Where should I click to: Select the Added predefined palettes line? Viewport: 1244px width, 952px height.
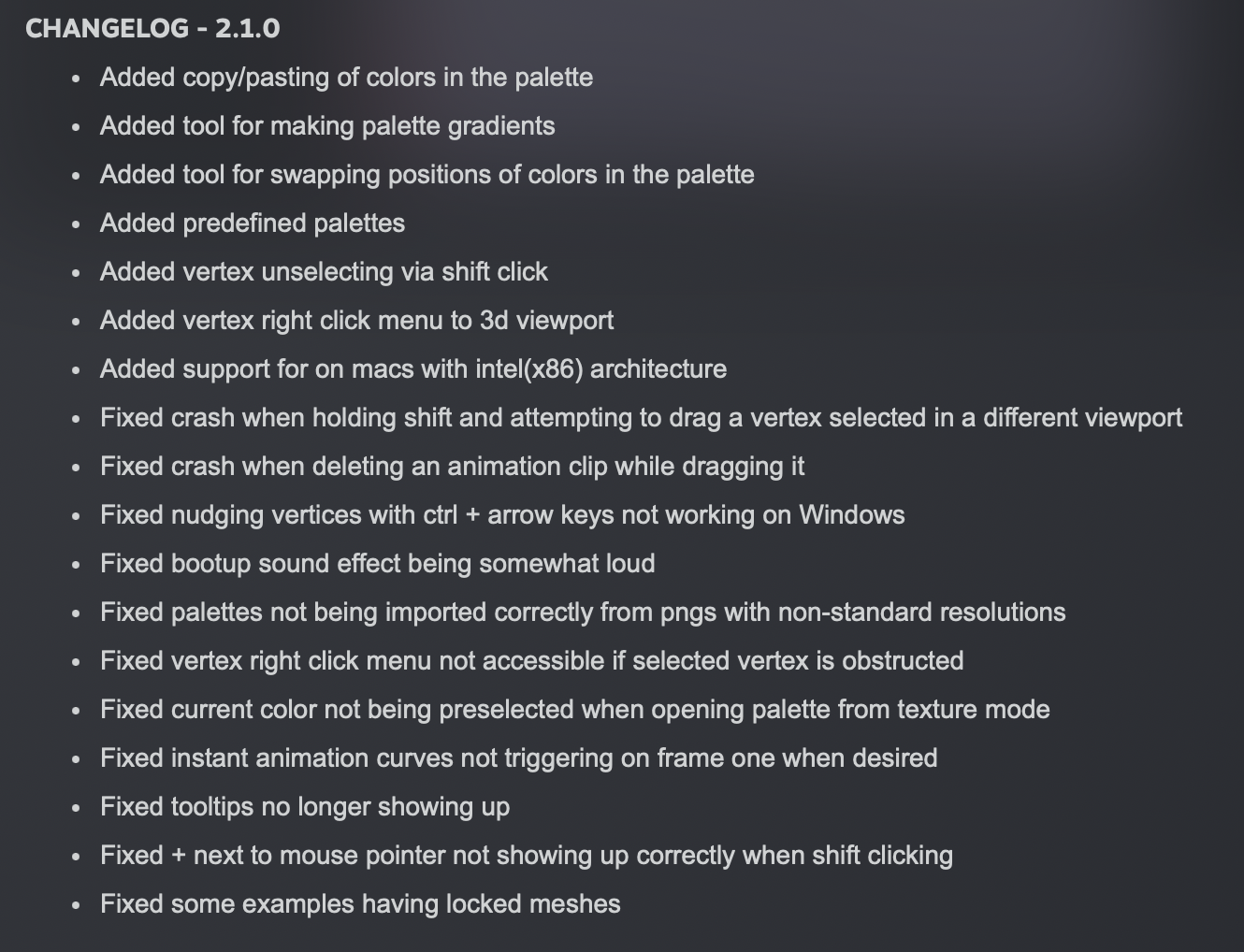pos(253,223)
